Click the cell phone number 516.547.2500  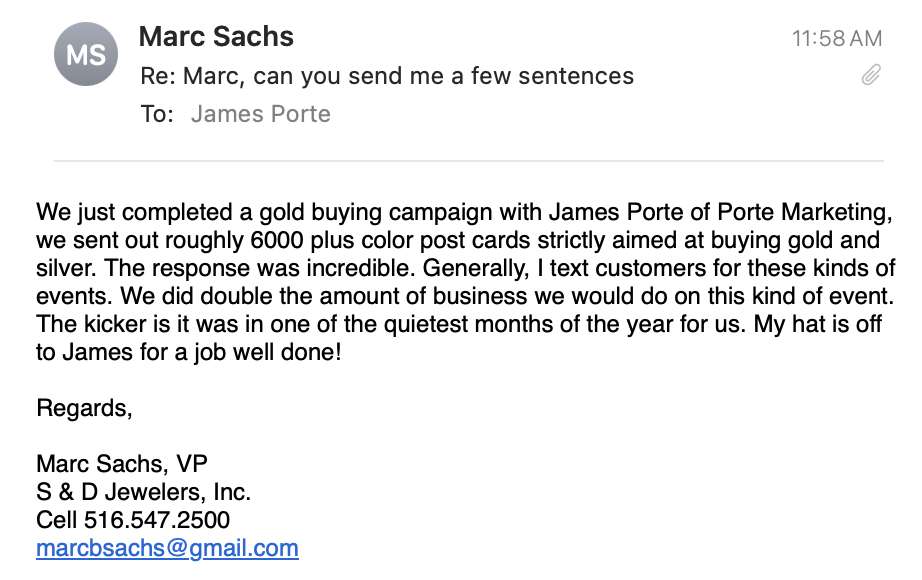[x=157, y=520]
